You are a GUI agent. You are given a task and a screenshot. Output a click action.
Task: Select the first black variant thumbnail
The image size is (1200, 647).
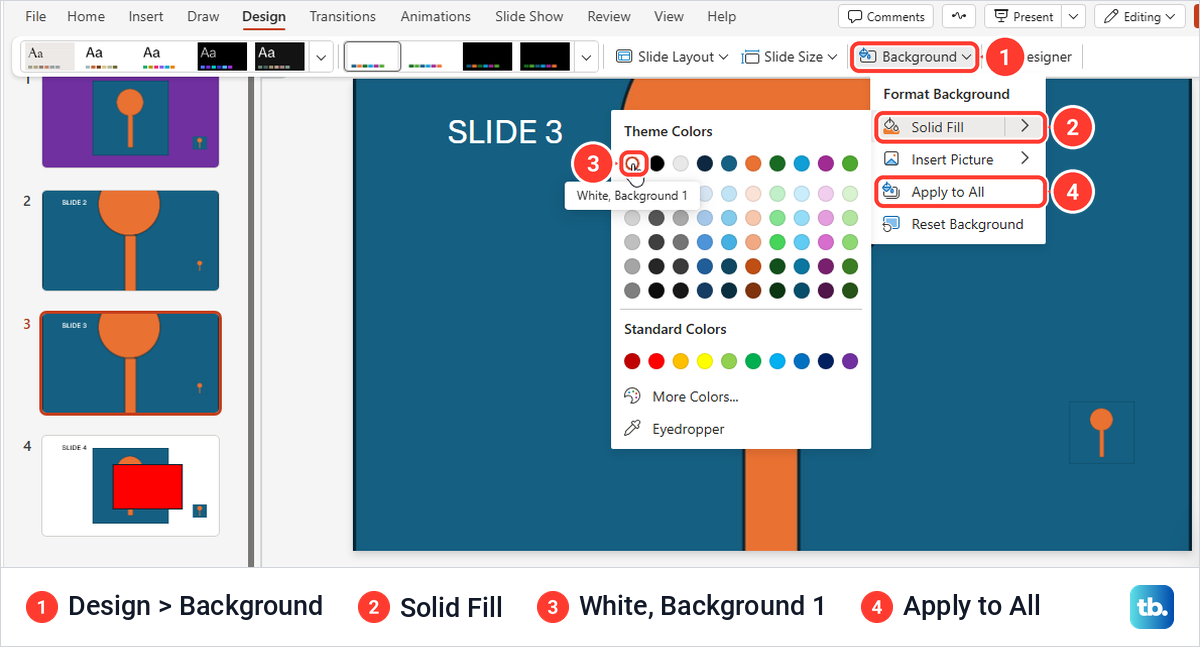(487, 56)
